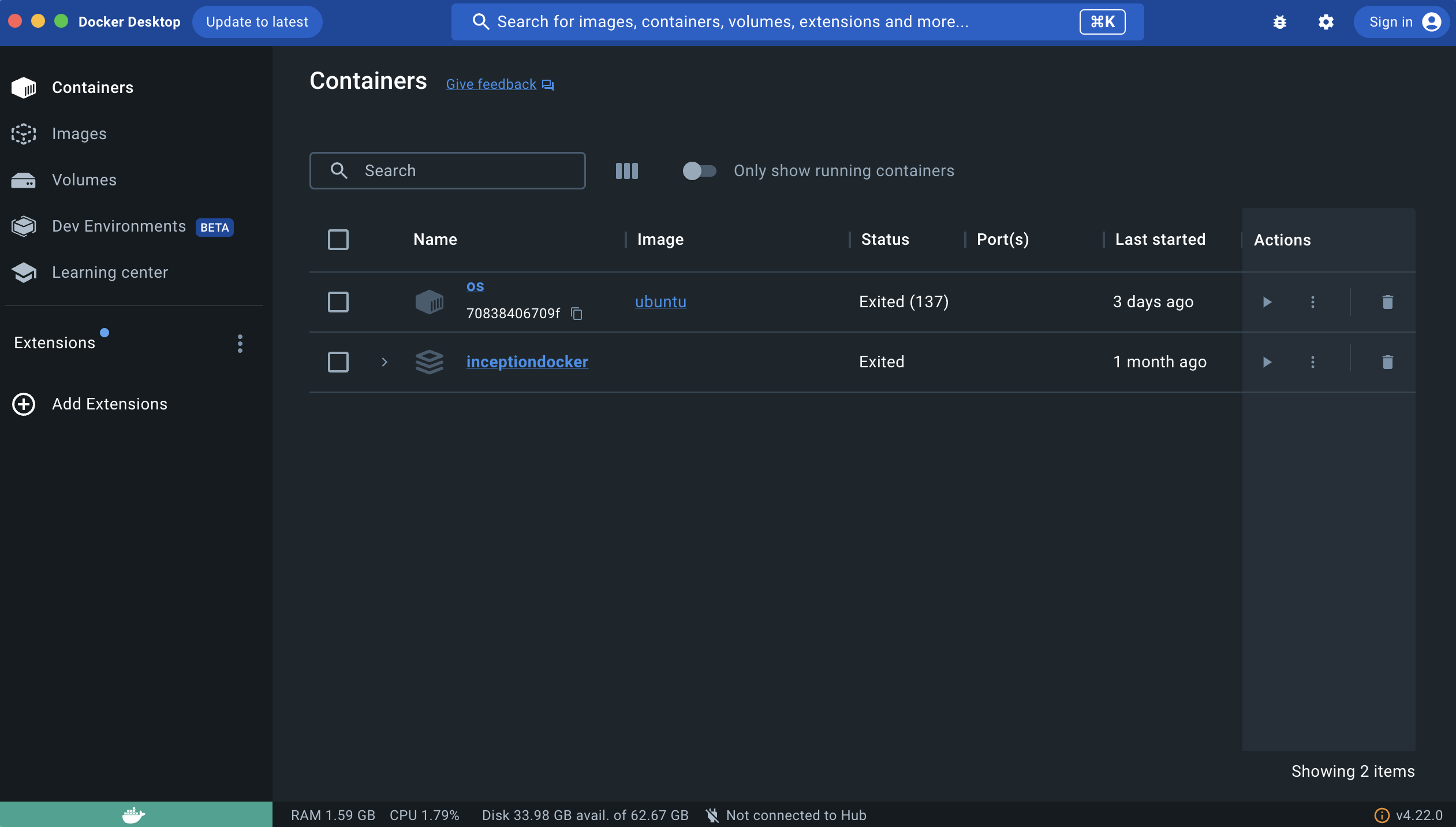This screenshot has width=1456, height=827.
Task: Expand the inceptiondocker compose stack
Action: (x=384, y=362)
